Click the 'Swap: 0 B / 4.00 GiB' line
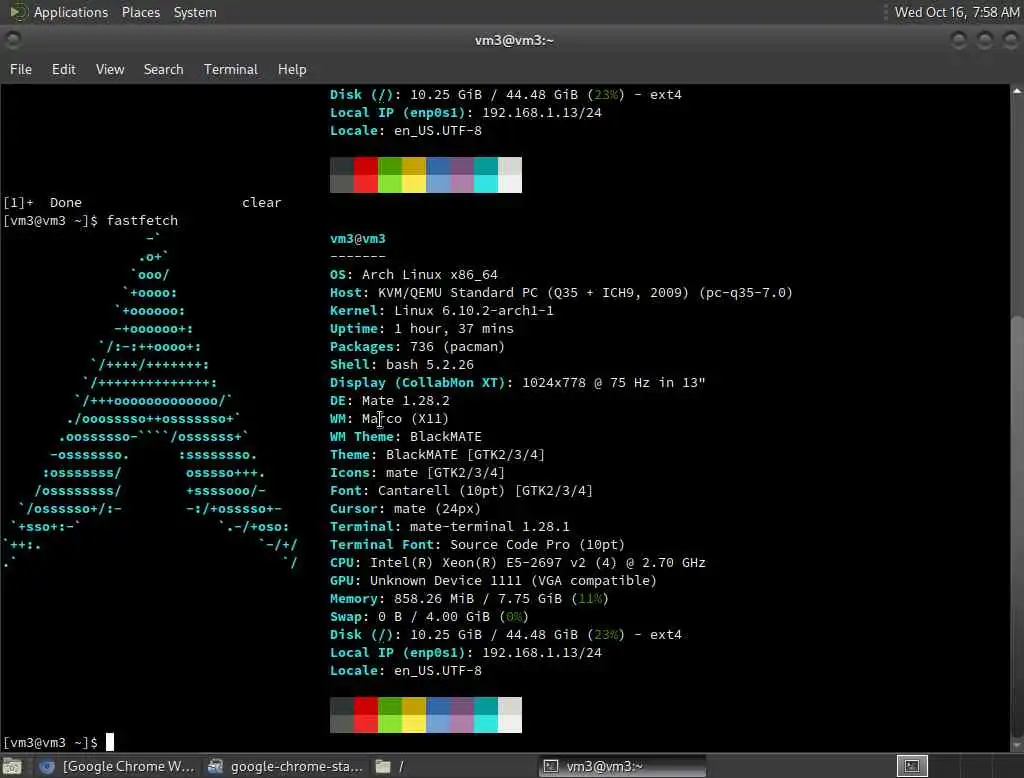This screenshot has height=778, width=1024. tap(429, 617)
